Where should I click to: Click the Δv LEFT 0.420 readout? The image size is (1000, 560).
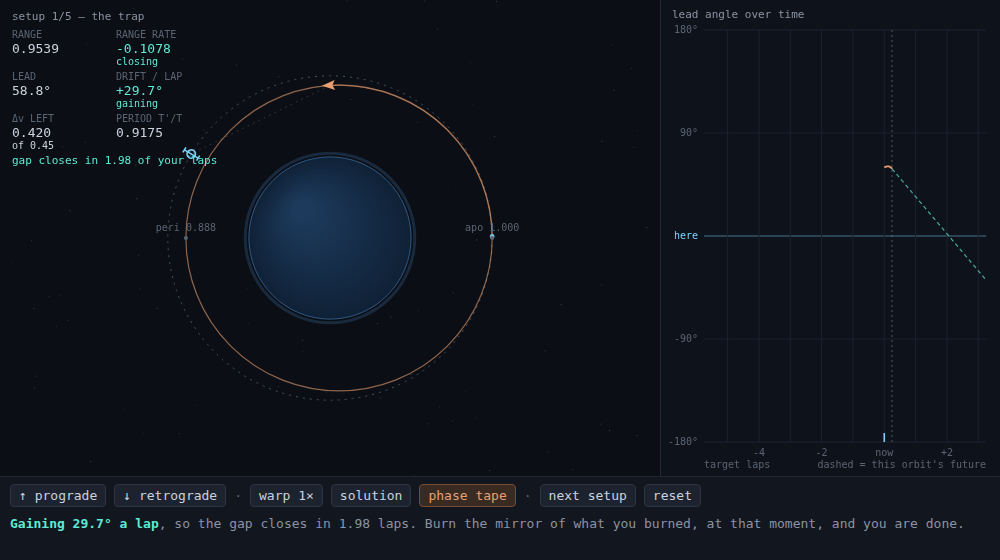[31, 133]
